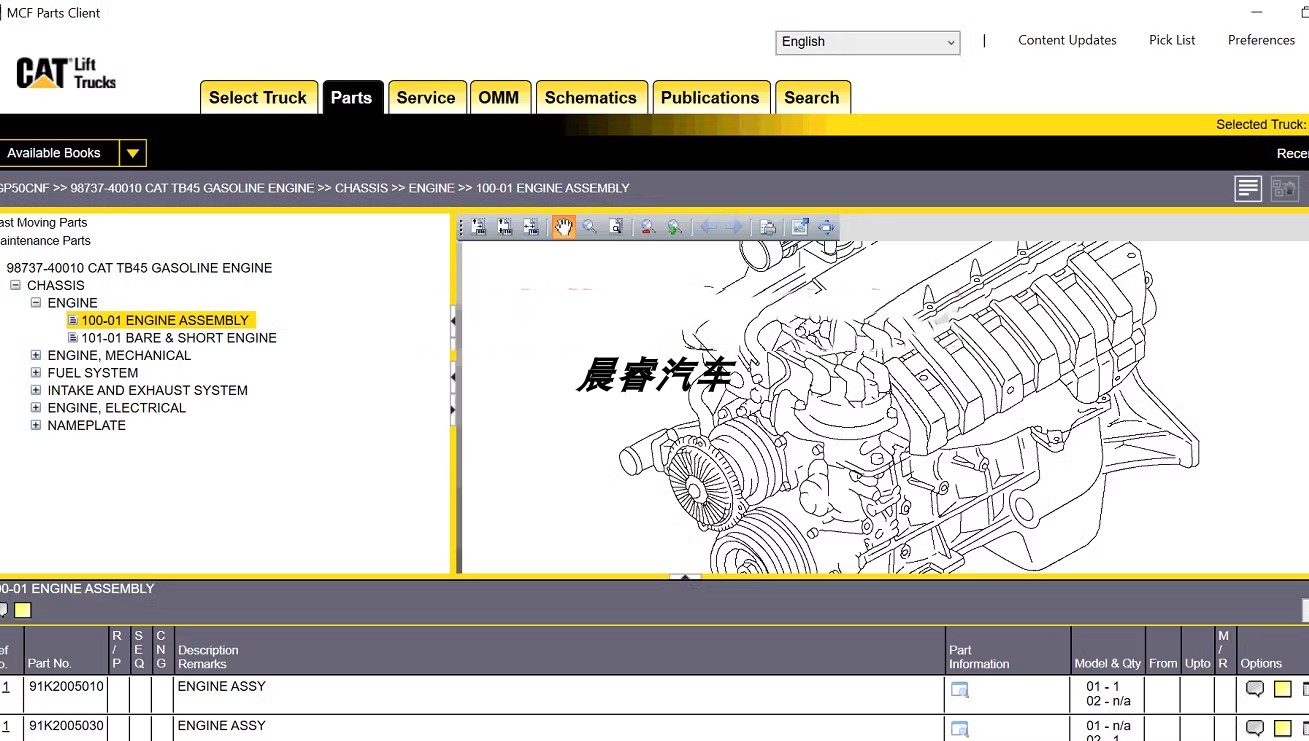Click the yellow note square under ENGINE ASSEMBLY header

click(x=23, y=610)
